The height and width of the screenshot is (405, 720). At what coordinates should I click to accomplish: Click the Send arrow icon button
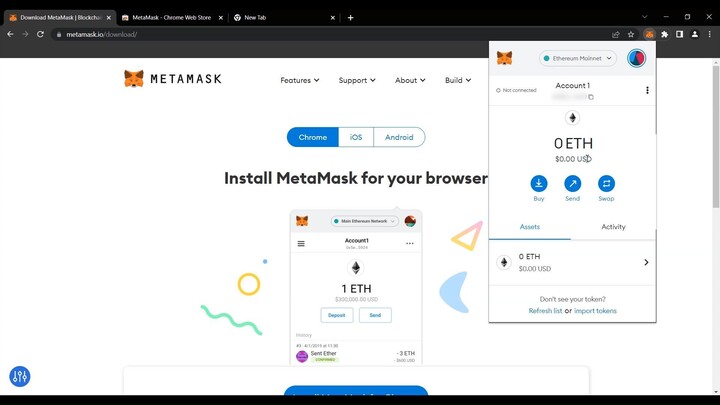(x=573, y=184)
